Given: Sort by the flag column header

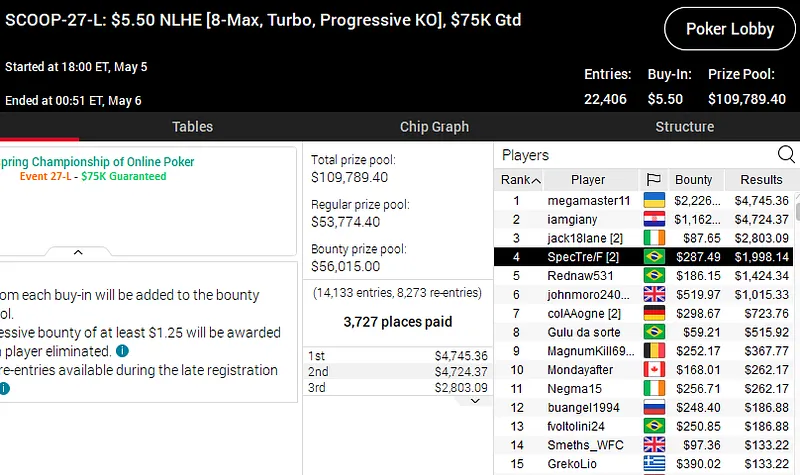Looking at the screenshot, I should (x=655, y=180).
